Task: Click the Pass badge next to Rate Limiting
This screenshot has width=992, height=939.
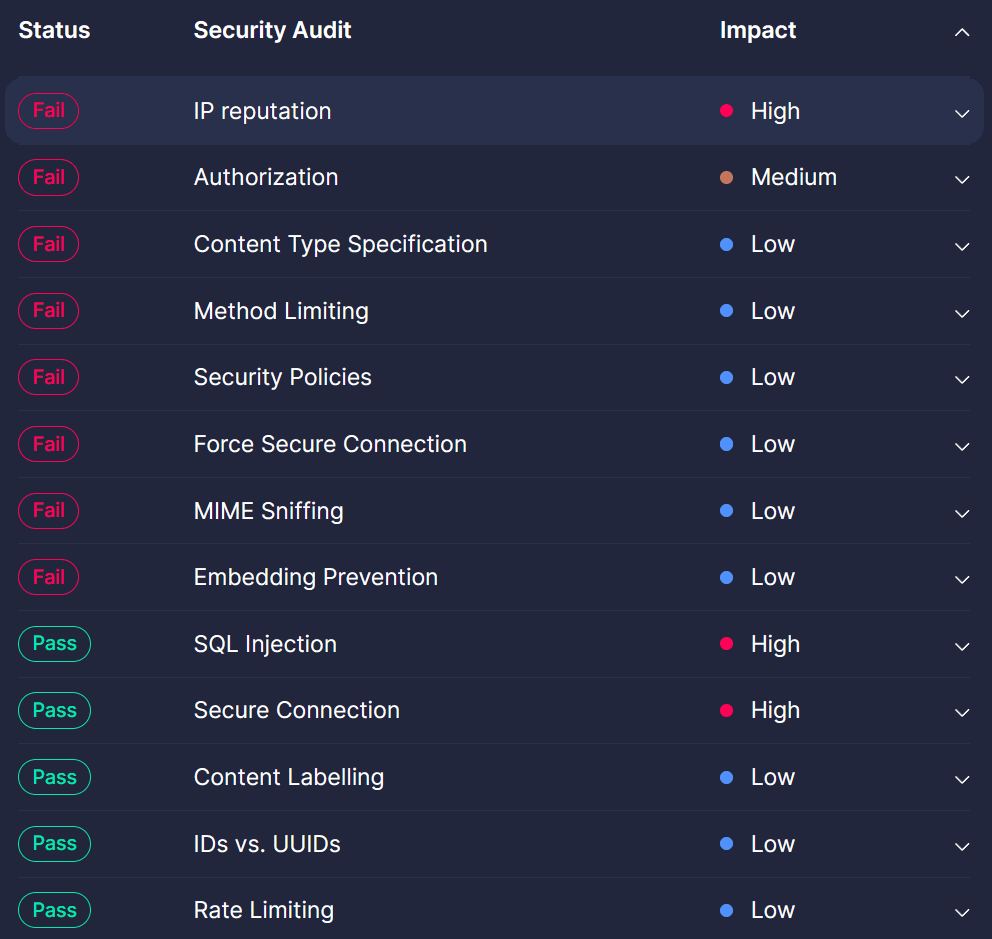Action: [54, 910]
